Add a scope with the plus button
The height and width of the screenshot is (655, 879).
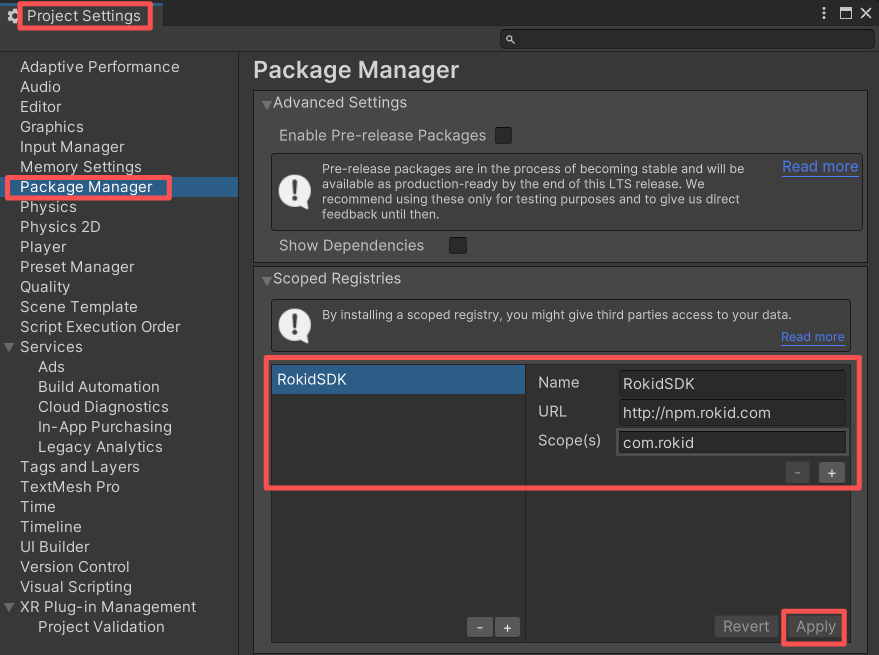click(x=831, y=473)
